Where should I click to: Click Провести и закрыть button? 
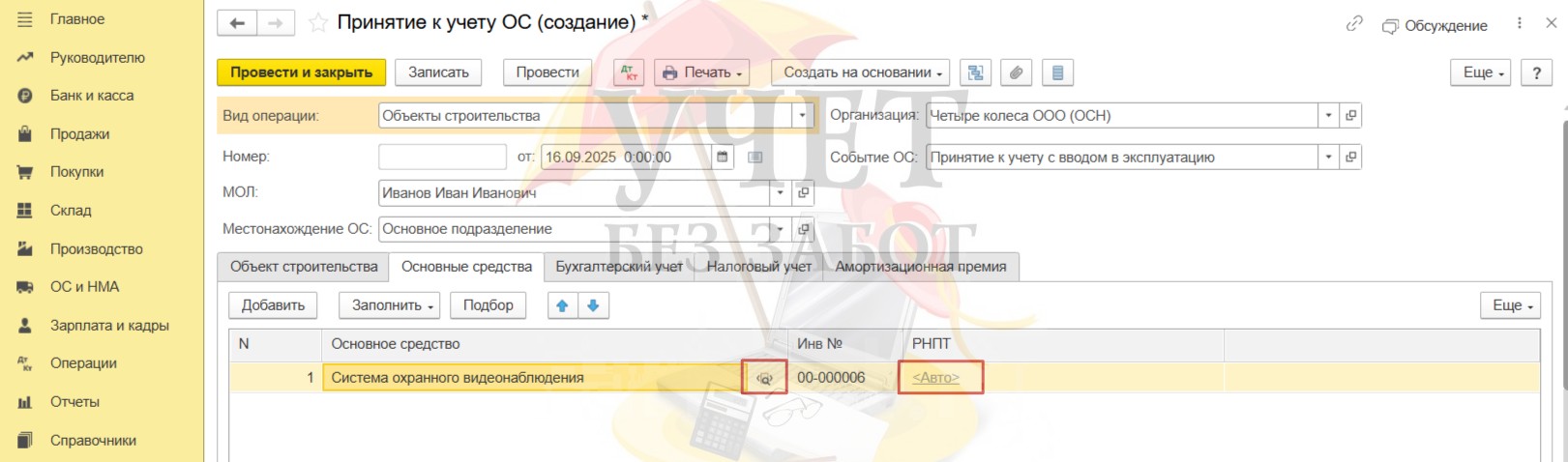pyautogui.click(x=301, y=72)
